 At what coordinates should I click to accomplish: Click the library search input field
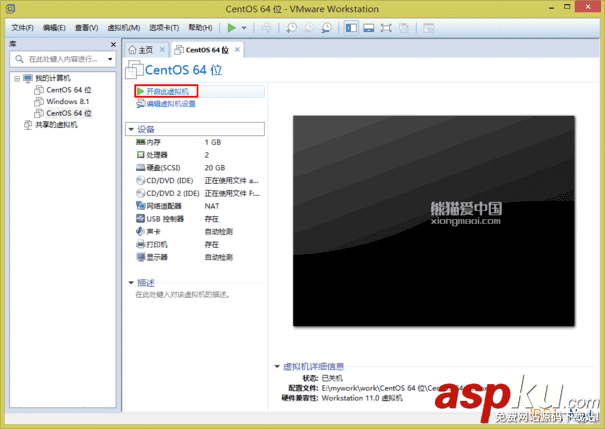point(63,59)
